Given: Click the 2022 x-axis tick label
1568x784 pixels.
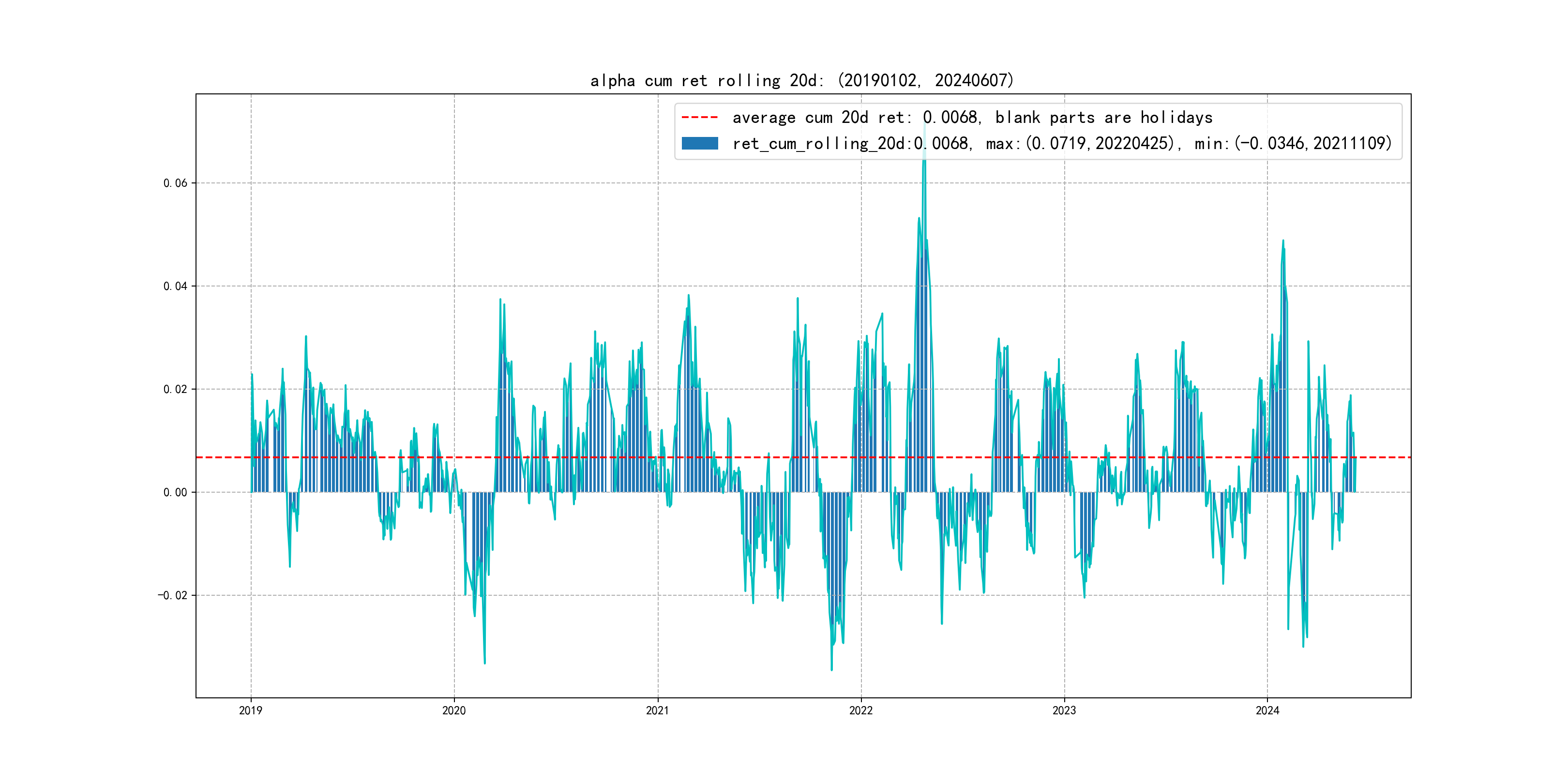Looking at the screenshot, I should (860, 710).
